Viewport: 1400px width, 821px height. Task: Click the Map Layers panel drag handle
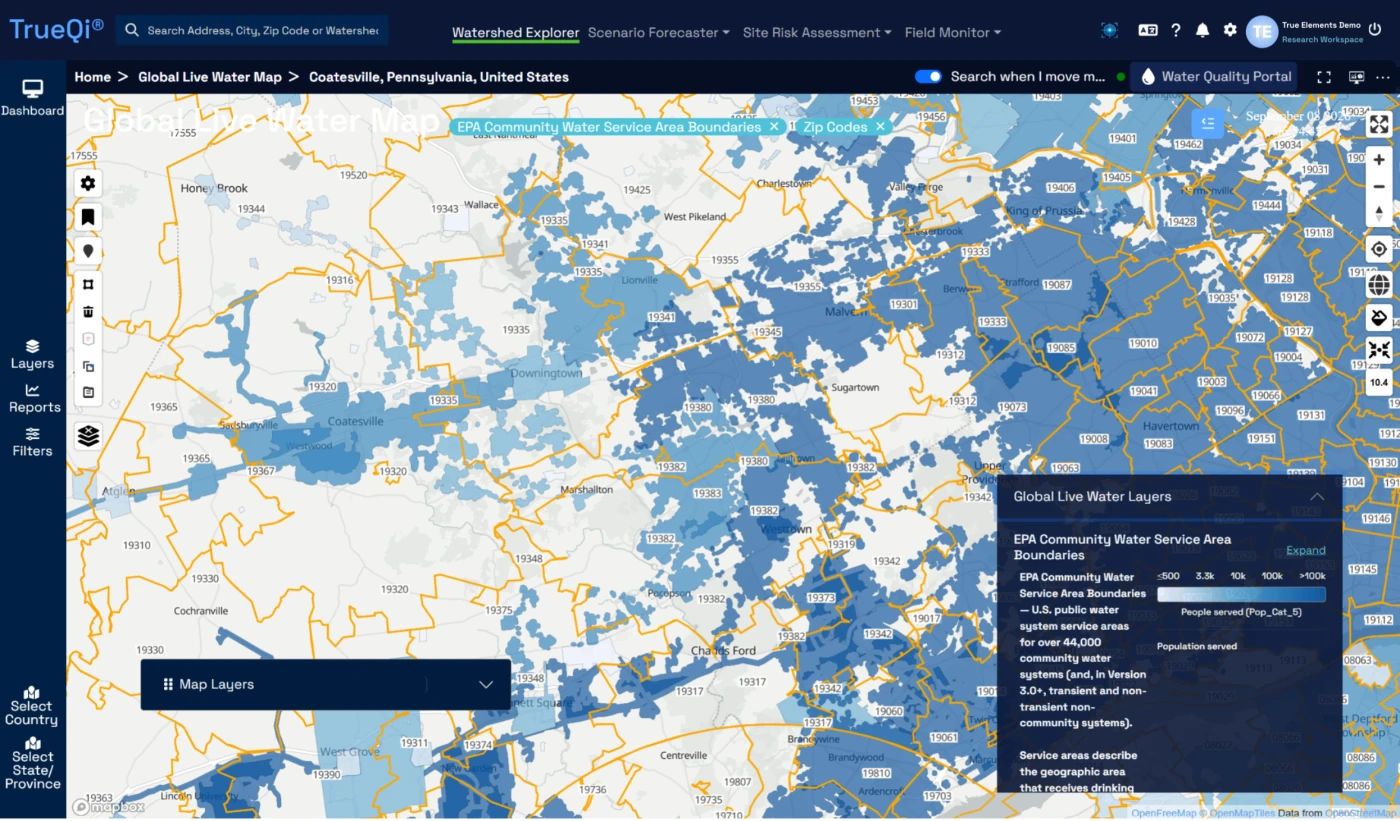point(168,685)
